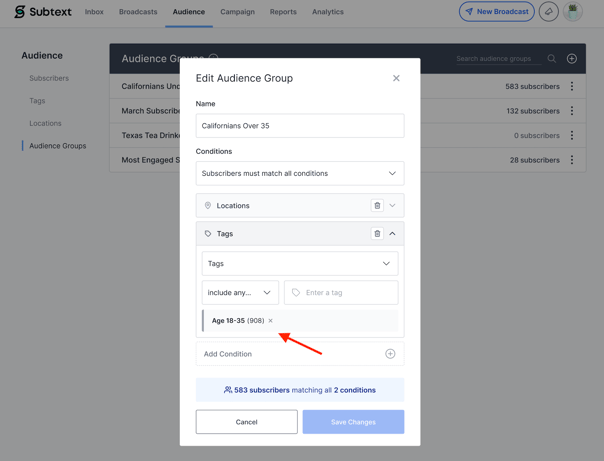Delete the Tags condition via trash icon
The height and width of the screenshot is (461, 604).
pyautogui.click(x=377, y=234)
